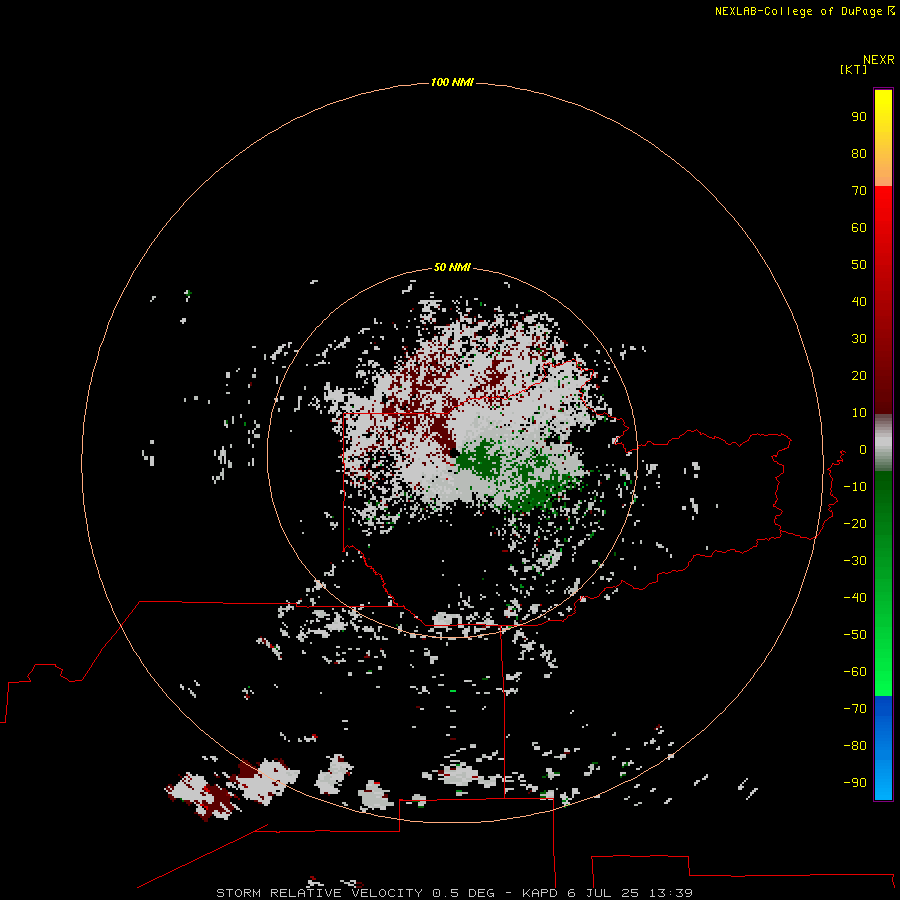Click the -40 value on velocity scale
900x900 pixels.
tap(855, 598)
